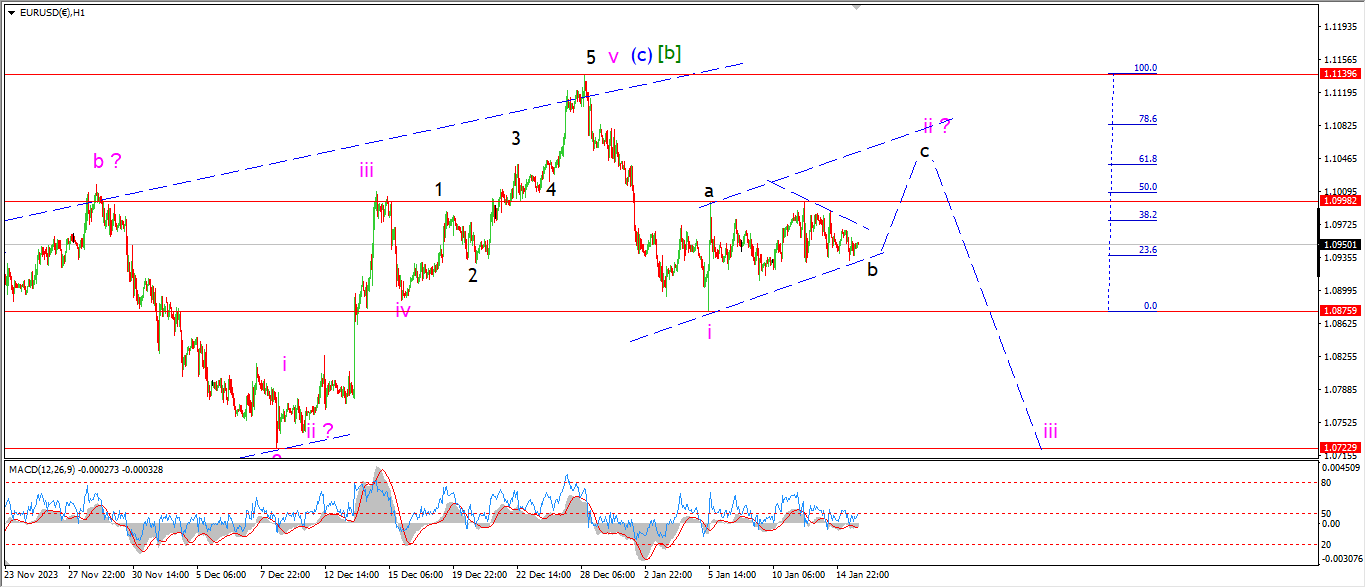Select the red 1.09982 price level tag
This screenshot has height=588, width=1366.
pos(1338,201)
